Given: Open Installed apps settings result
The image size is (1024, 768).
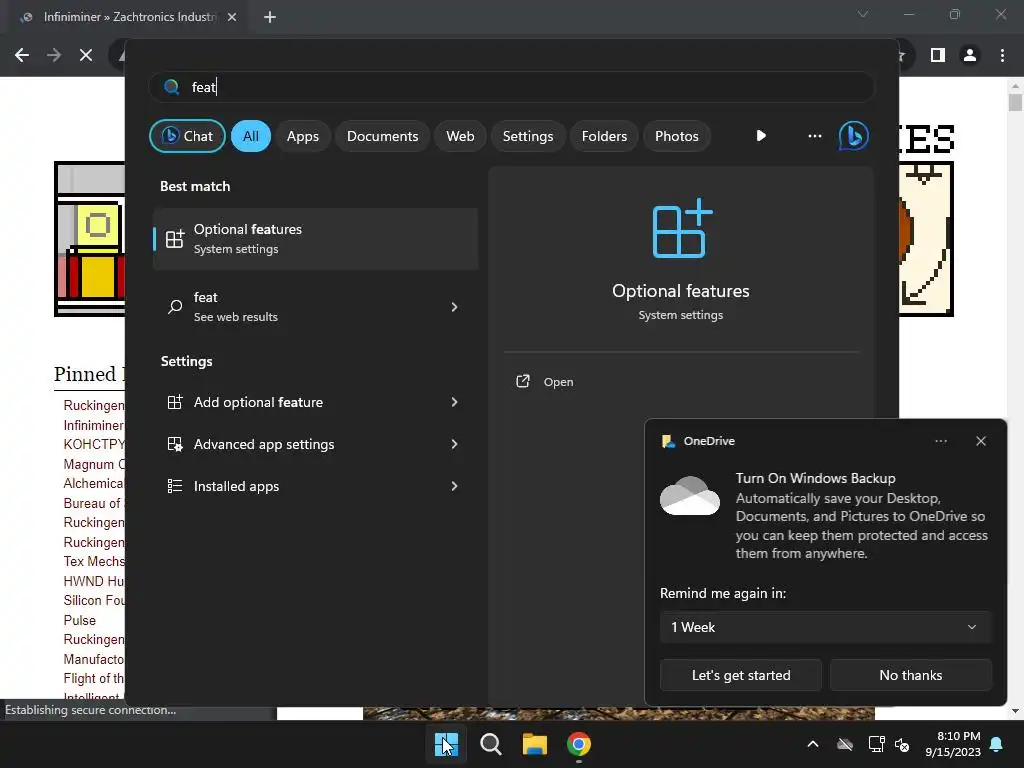Looking at the screenshot, I should pos(315,486).
